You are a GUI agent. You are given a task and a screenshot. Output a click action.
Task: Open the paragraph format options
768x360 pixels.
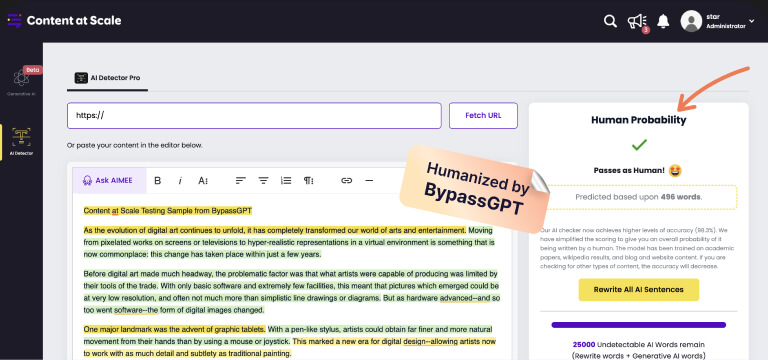click(x=309, y=181)
